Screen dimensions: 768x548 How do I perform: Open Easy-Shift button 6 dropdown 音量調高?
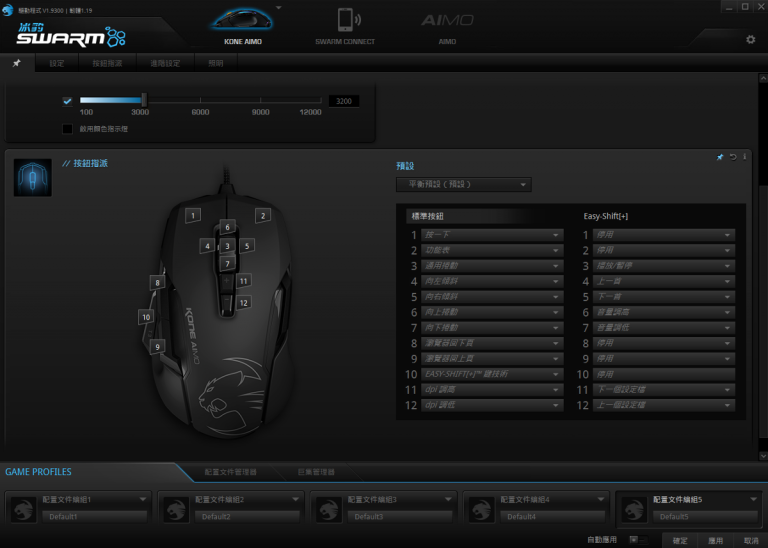(x=664, y=312)
